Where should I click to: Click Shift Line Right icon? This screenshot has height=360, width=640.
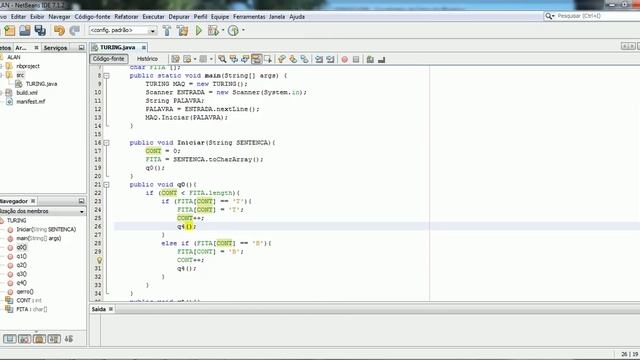331,59
